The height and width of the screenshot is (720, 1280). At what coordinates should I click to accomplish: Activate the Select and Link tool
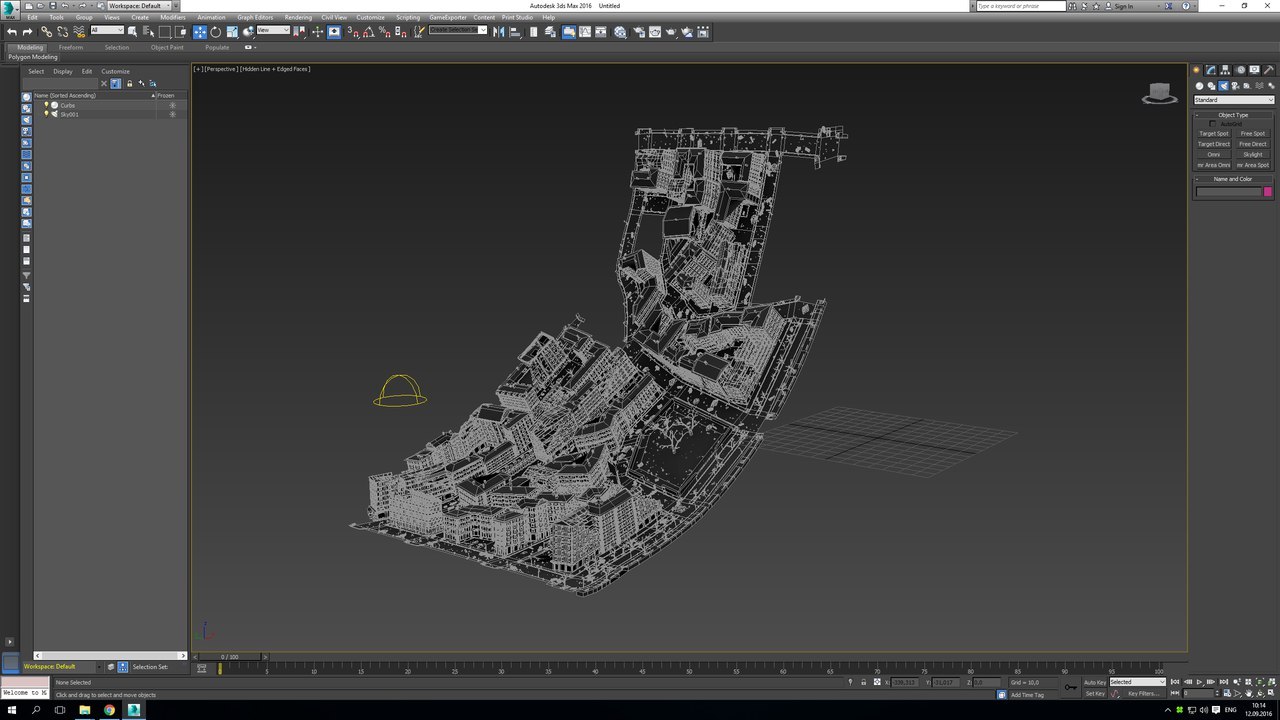pos(46,32)
